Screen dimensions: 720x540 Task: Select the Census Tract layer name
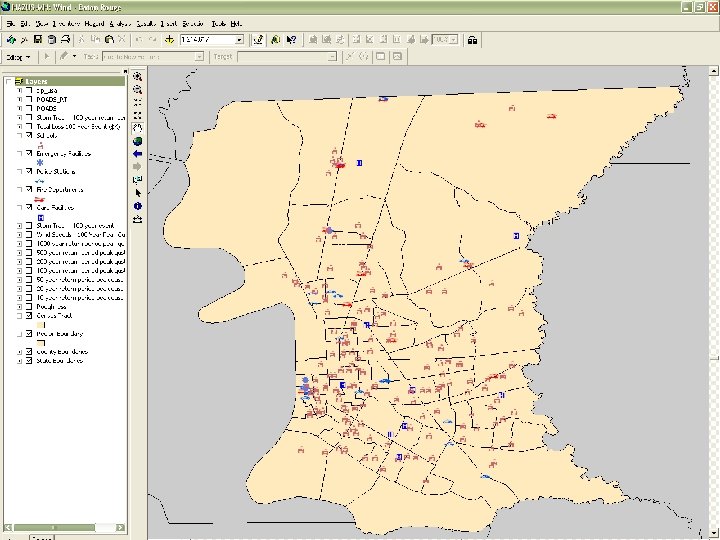point(56,316)
